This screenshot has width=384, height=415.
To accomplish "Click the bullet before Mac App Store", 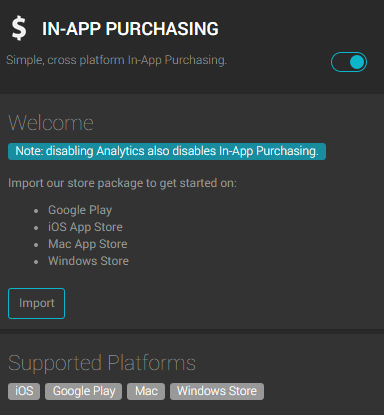I will pos(36,245).
